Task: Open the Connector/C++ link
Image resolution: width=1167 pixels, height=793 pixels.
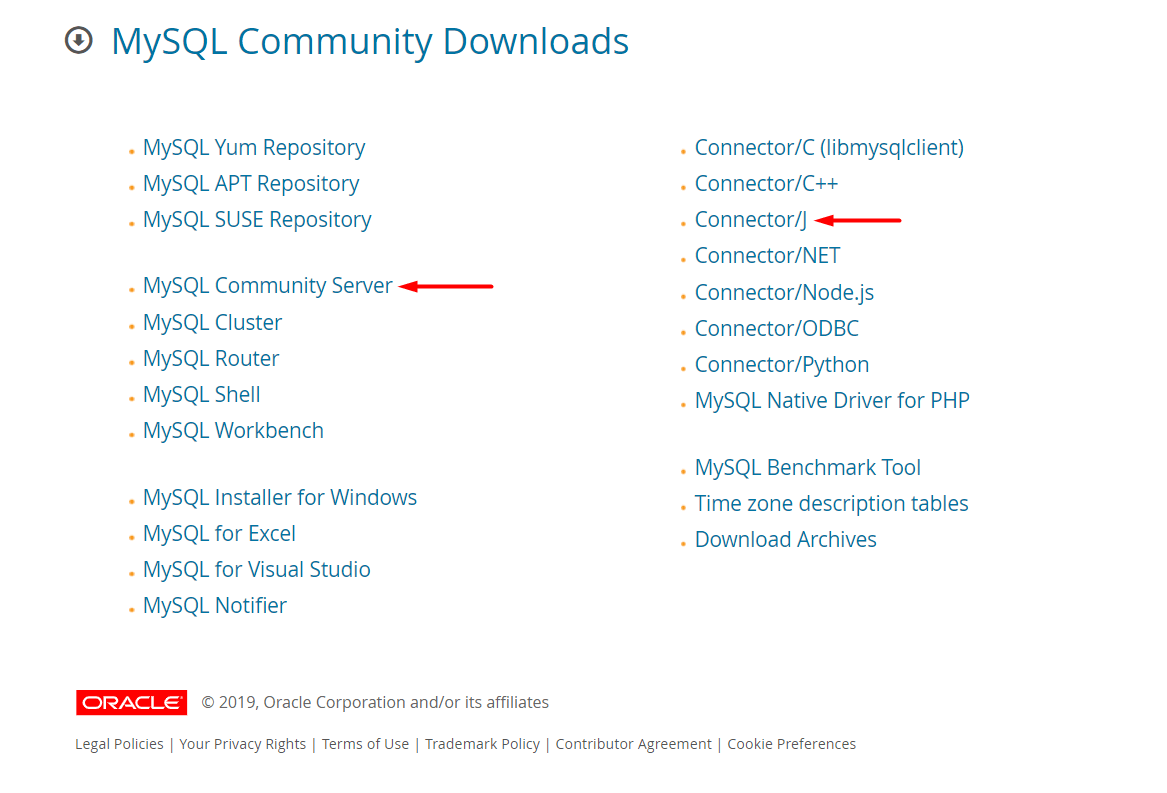Action: pos(767,183)
